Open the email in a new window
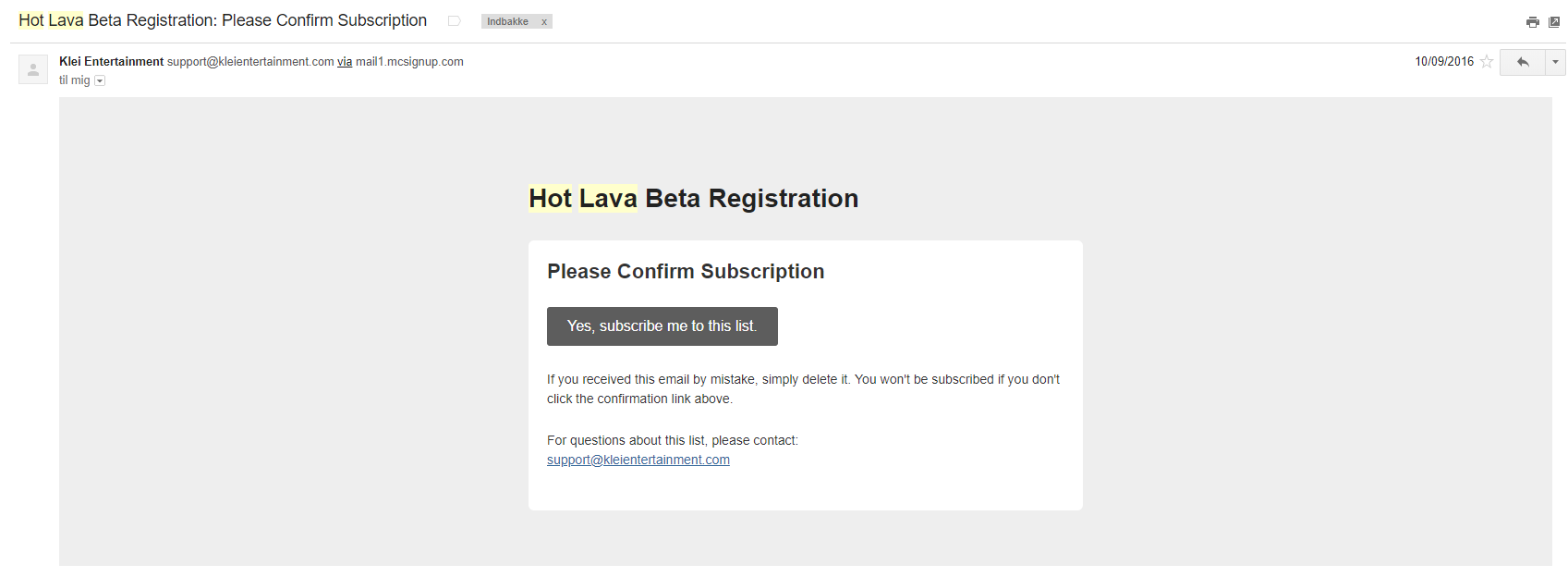 (1554, 22)
